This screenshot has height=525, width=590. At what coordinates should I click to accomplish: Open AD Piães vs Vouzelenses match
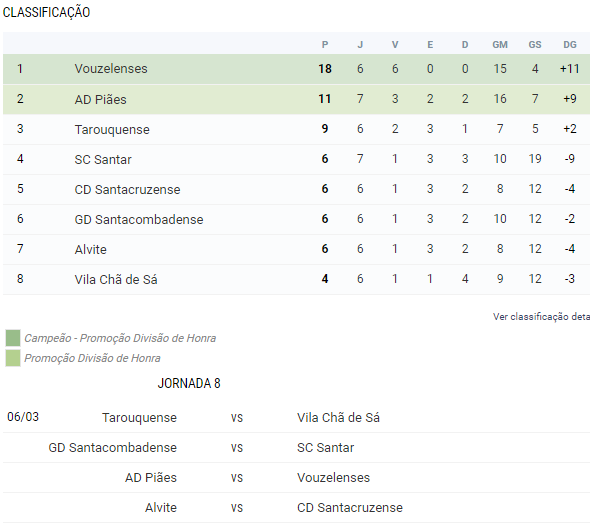pos(297,478)
